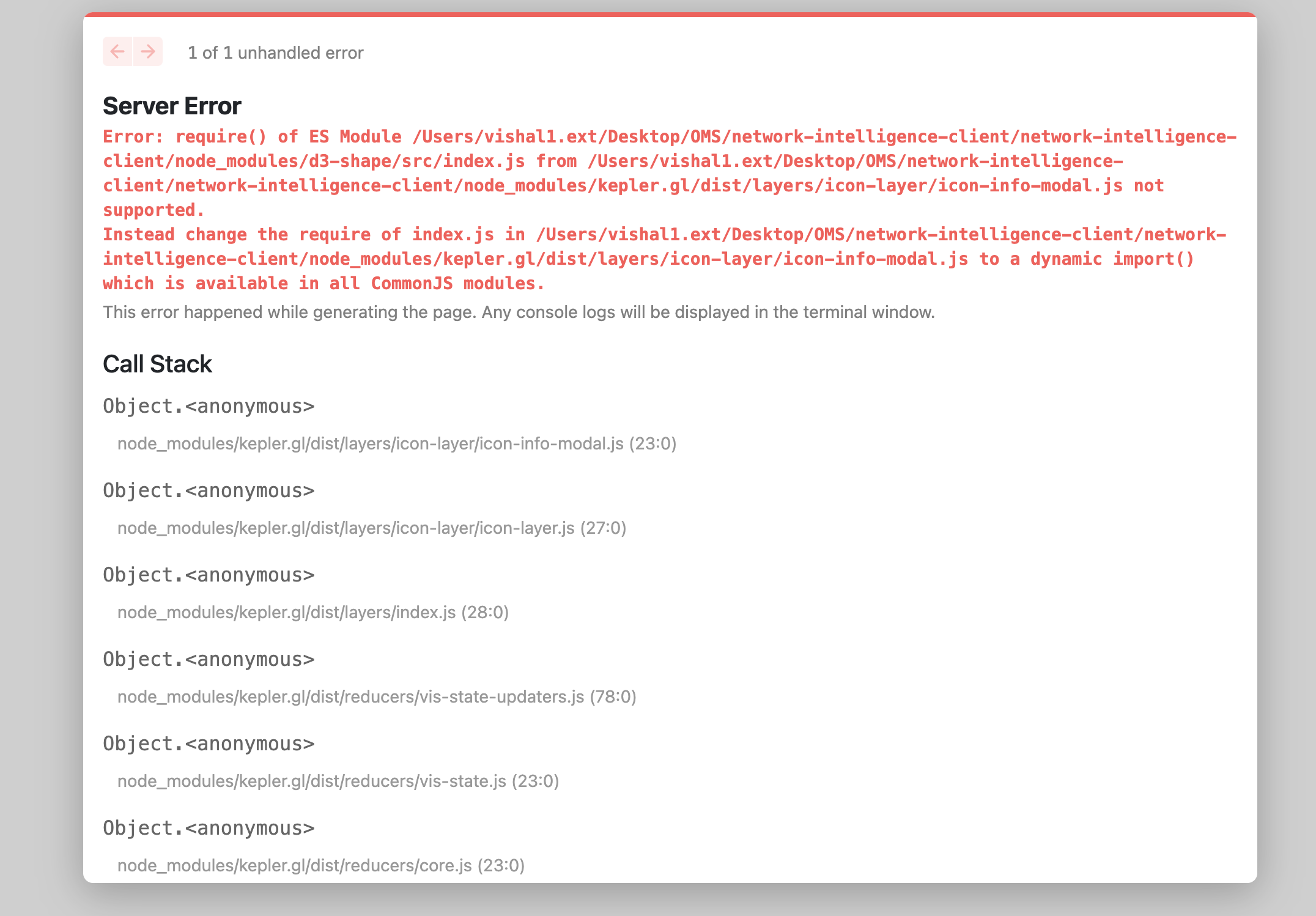Expand the vis-state-updaters.js call stack frame
Screen dimensions: 1316x916
click(208, 659)
